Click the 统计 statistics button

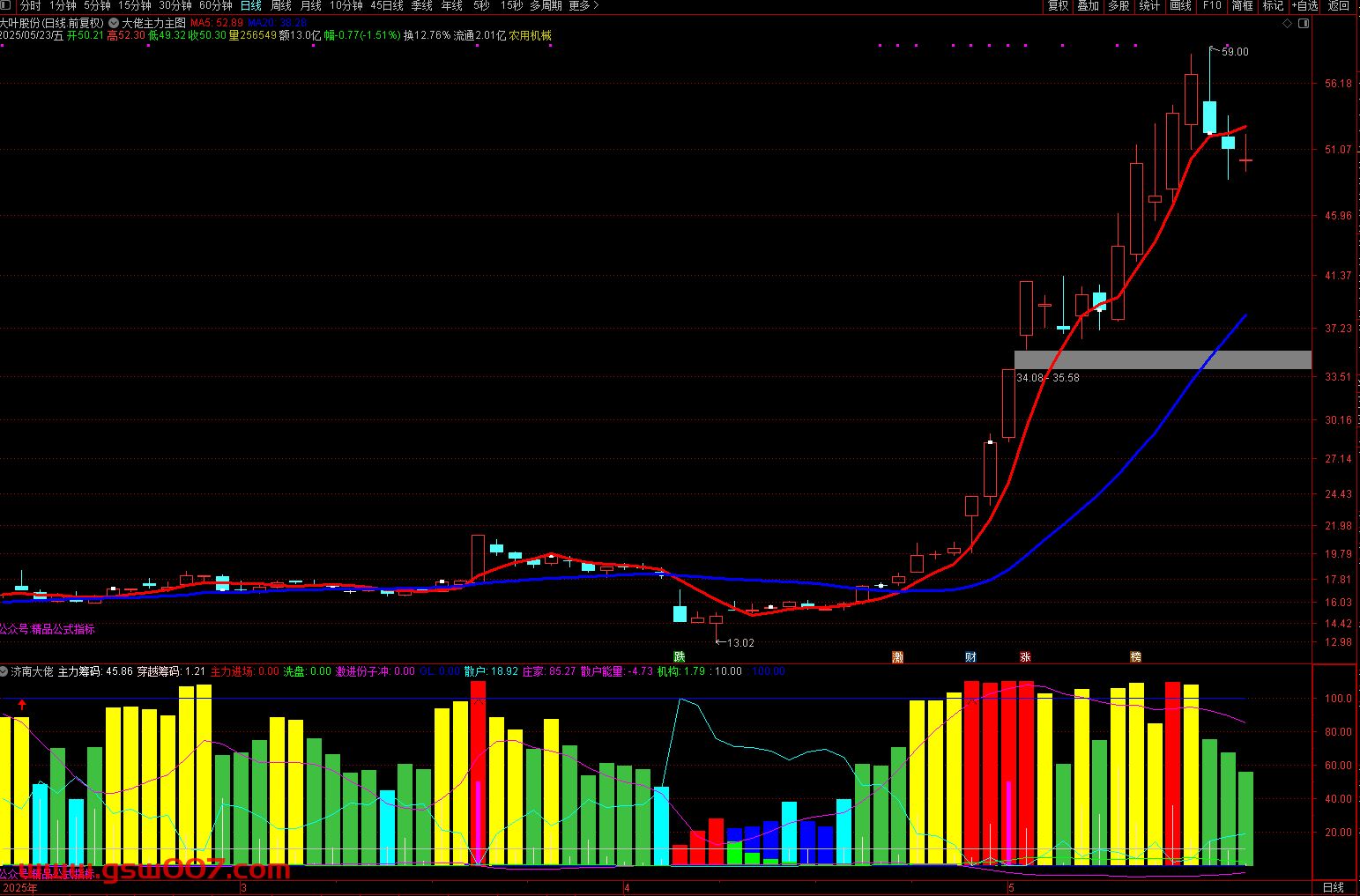coord(1150,5)
